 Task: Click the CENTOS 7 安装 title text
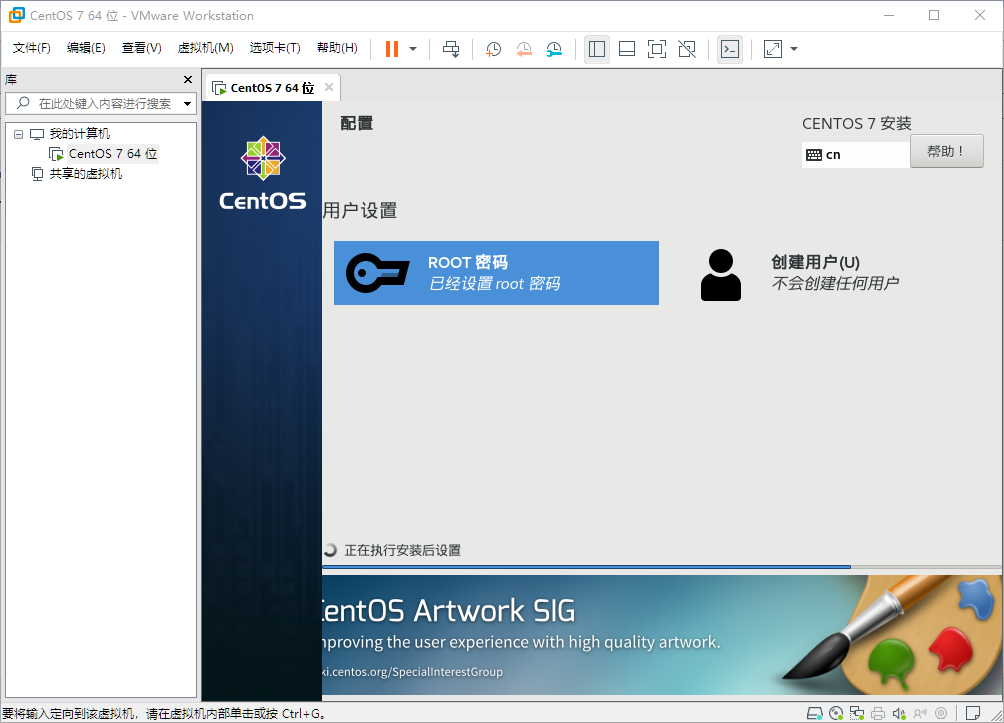[x=857, y=124]
